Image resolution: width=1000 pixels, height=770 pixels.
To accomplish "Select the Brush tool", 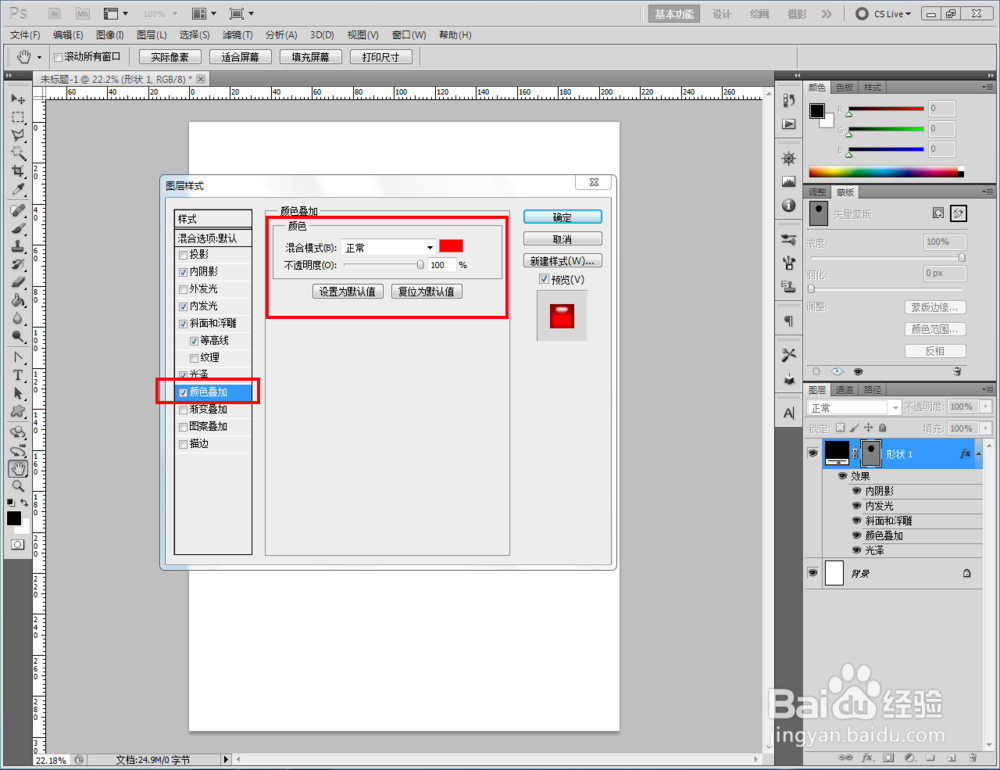I will [18, 228].
